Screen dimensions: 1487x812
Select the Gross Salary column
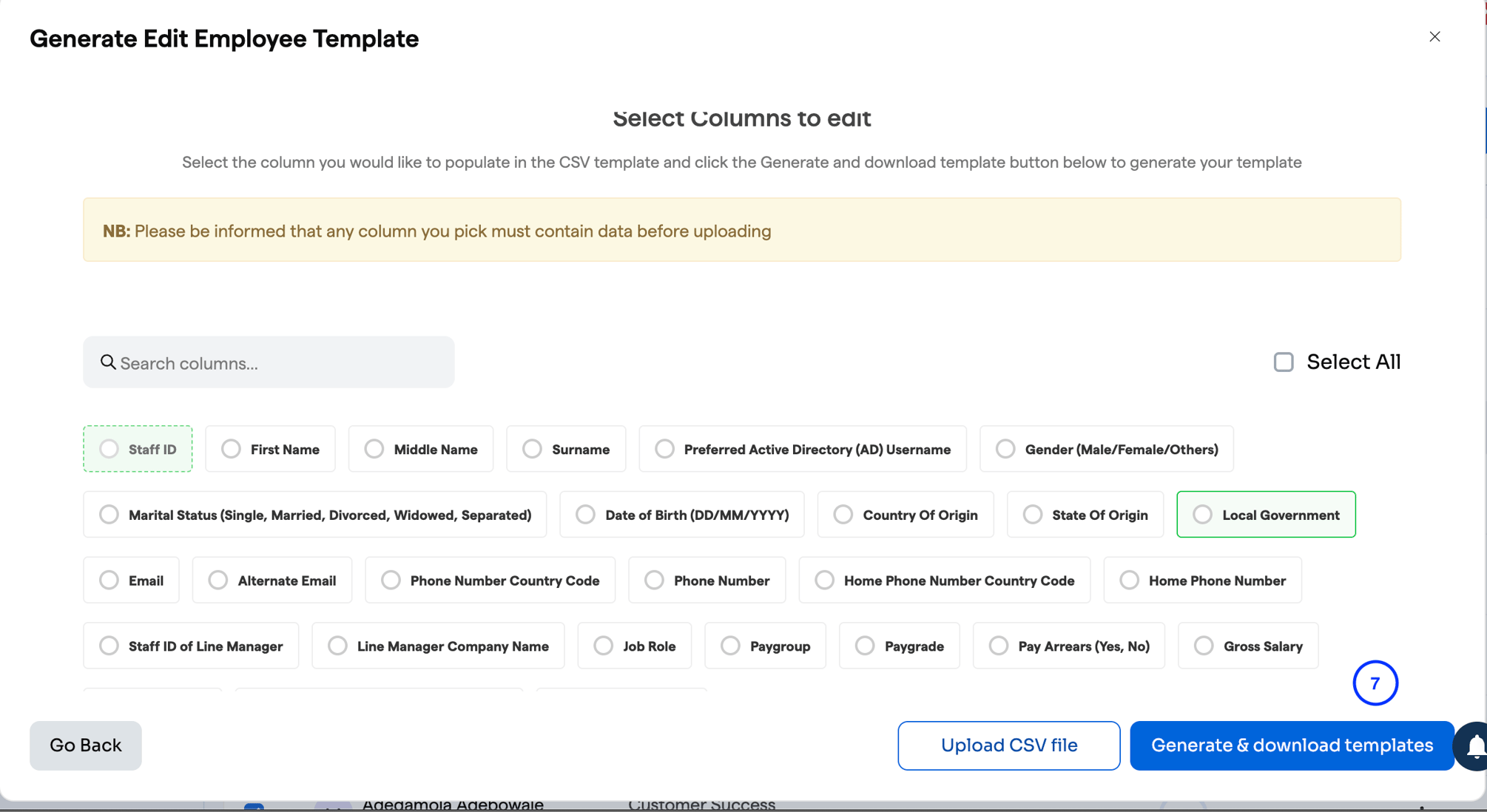1248,646
